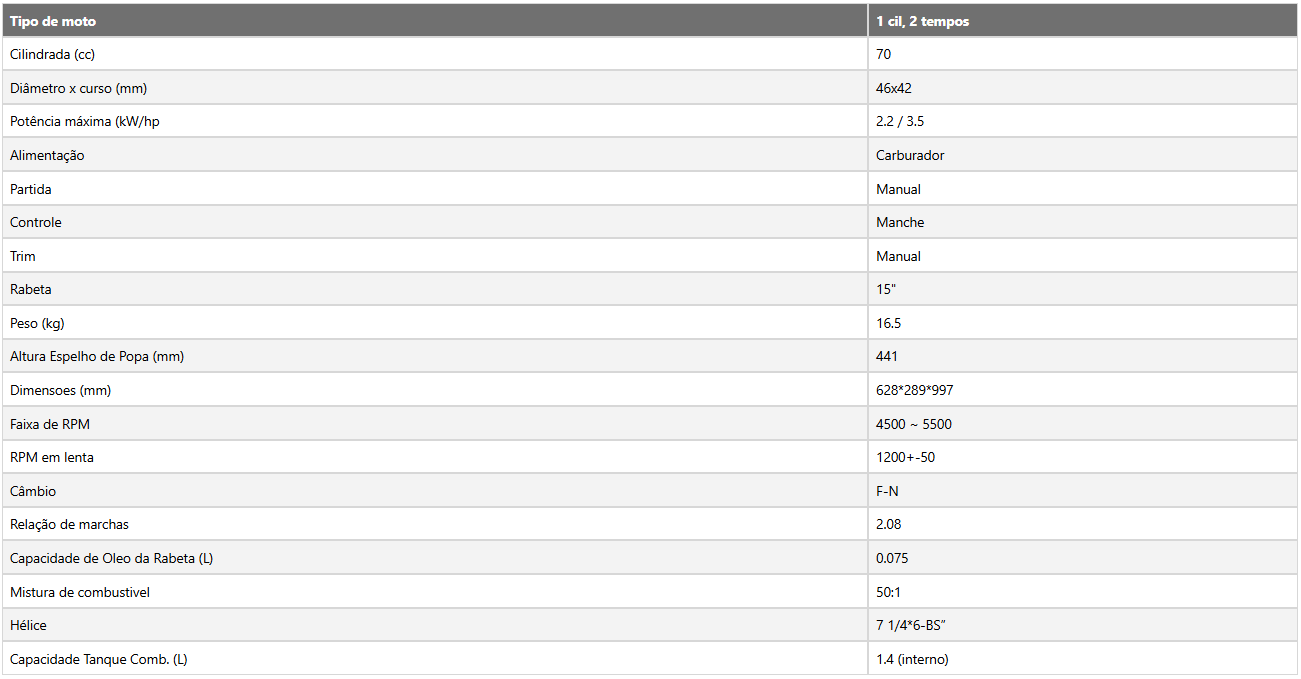Click the 'Relação de marchas' row label
The height and width of the screenshot is (679, 1301).
(69, 524)
